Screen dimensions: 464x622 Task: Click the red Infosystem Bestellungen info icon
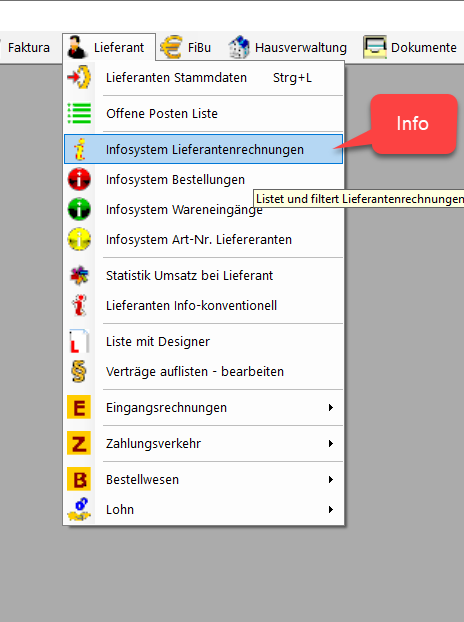pyautogui.click(x=79, y=179)
